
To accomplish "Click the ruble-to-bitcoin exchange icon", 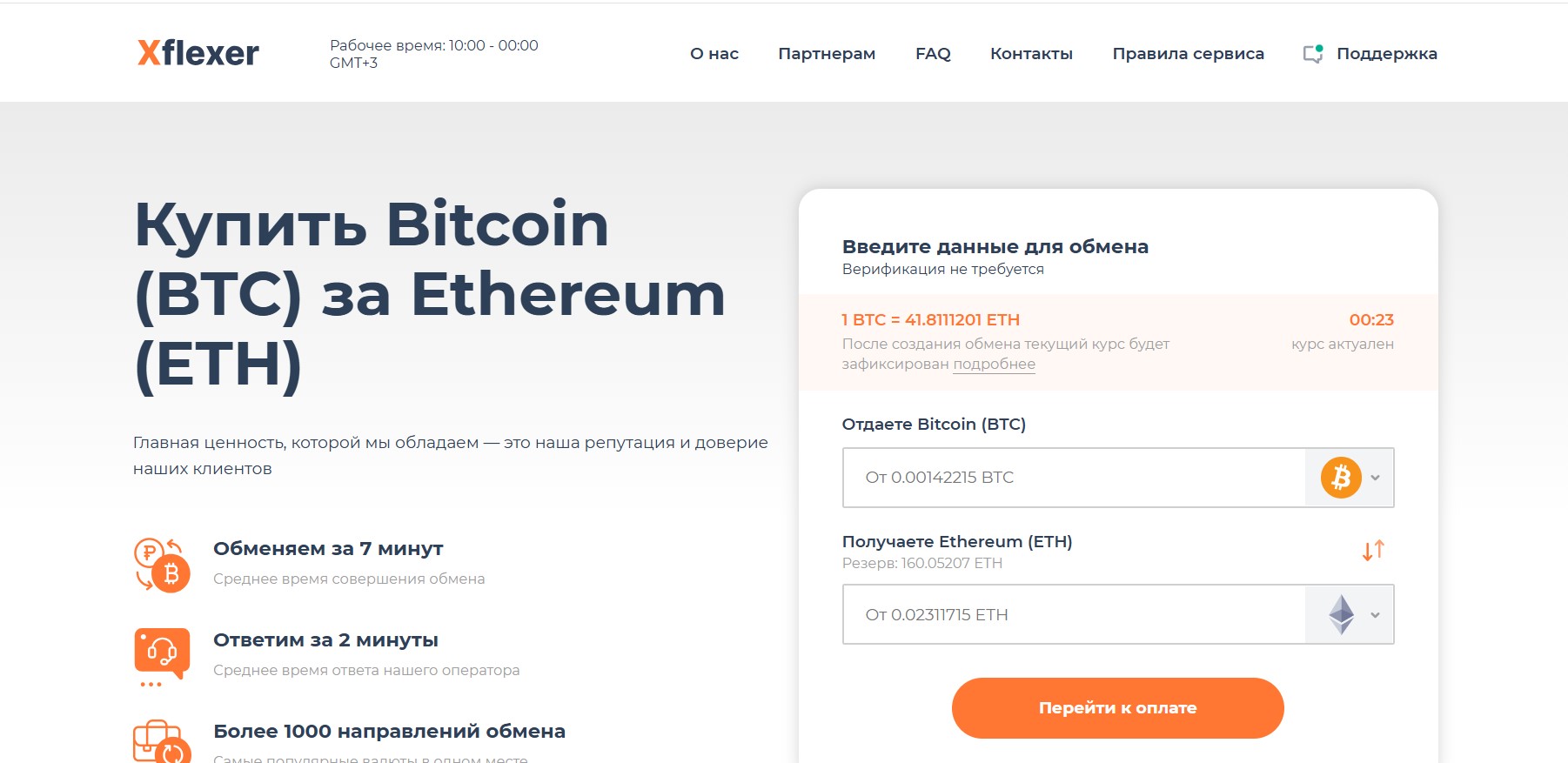I will pyautogui.click(x=162, y=565).
